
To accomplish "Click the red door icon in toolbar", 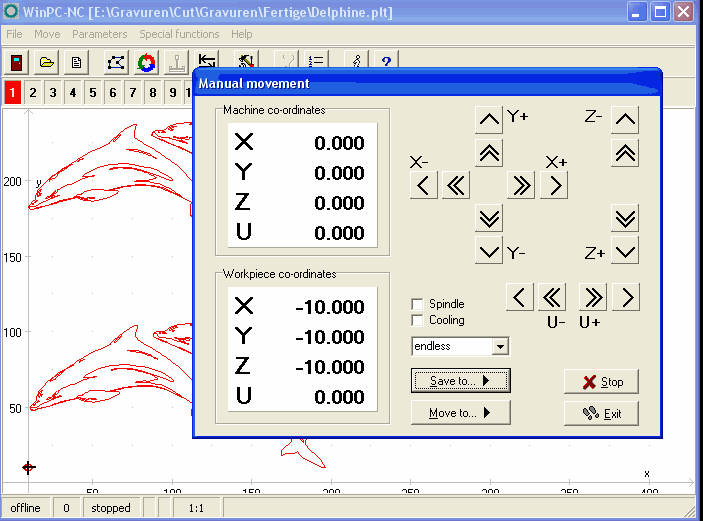I will [17, 63].
